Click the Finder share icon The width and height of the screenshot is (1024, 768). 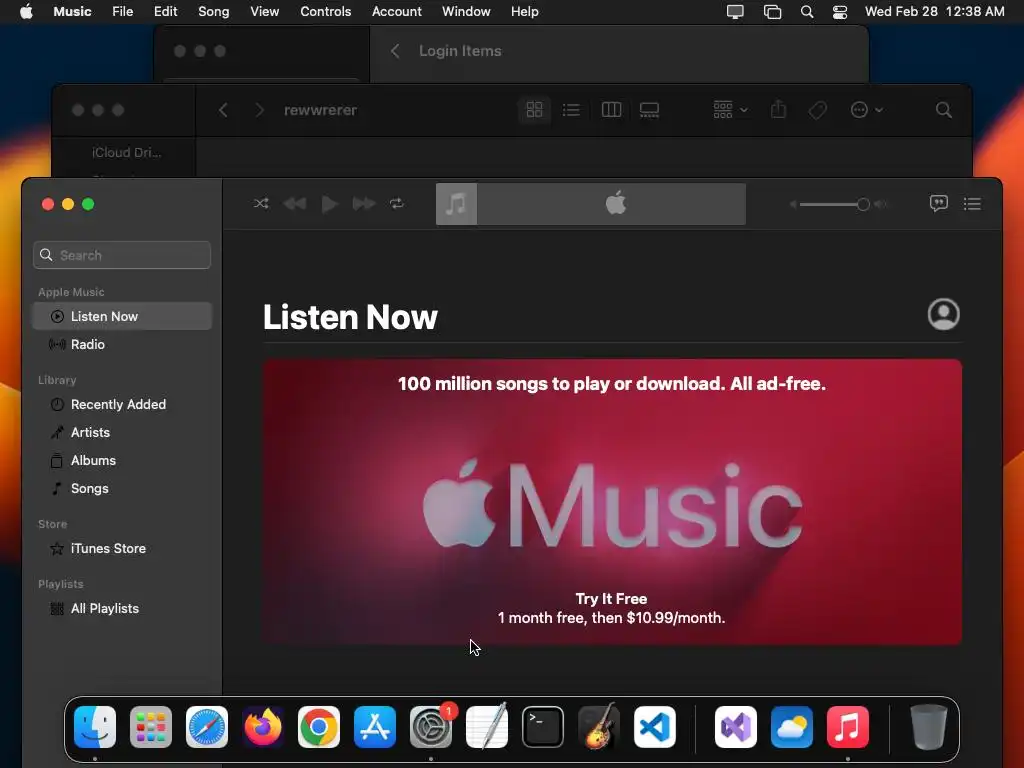coord(778,110)
